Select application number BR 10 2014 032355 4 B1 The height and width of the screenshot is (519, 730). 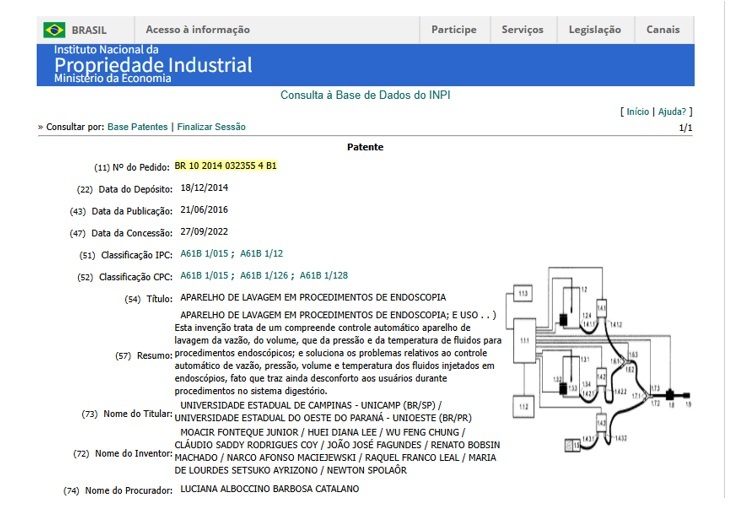225,166
